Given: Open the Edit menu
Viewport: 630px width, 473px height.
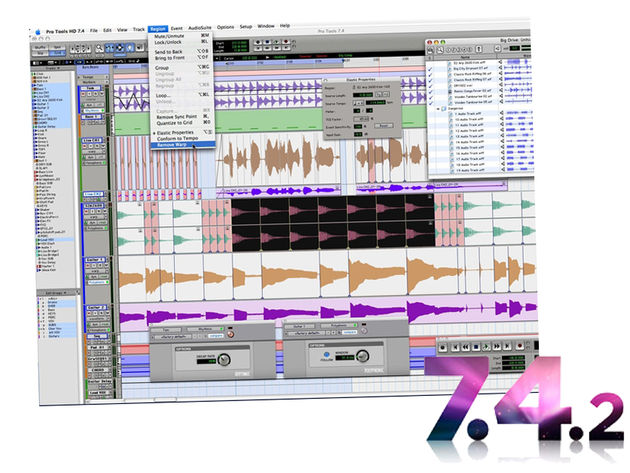Looking at the screenshot, I should tap(107, 30).
